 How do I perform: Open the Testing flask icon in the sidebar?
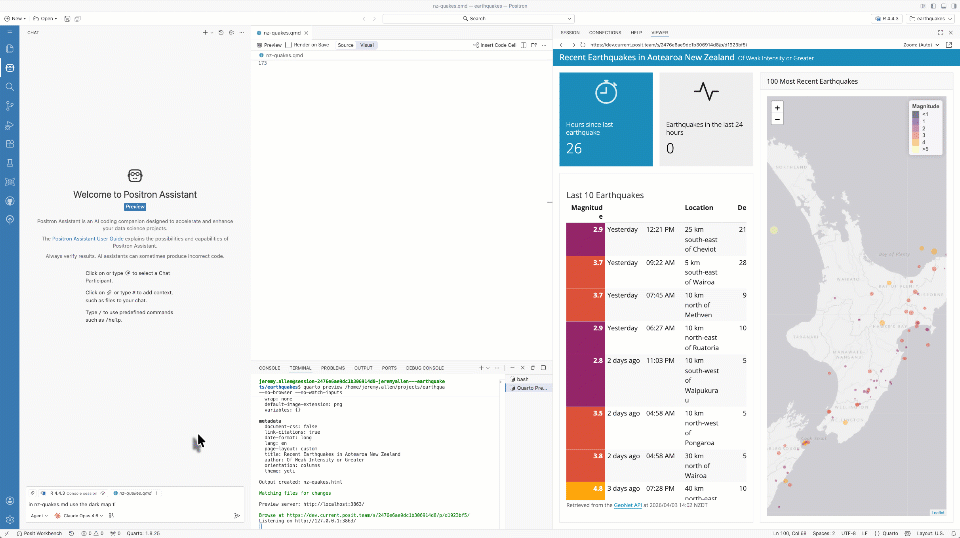10,162
